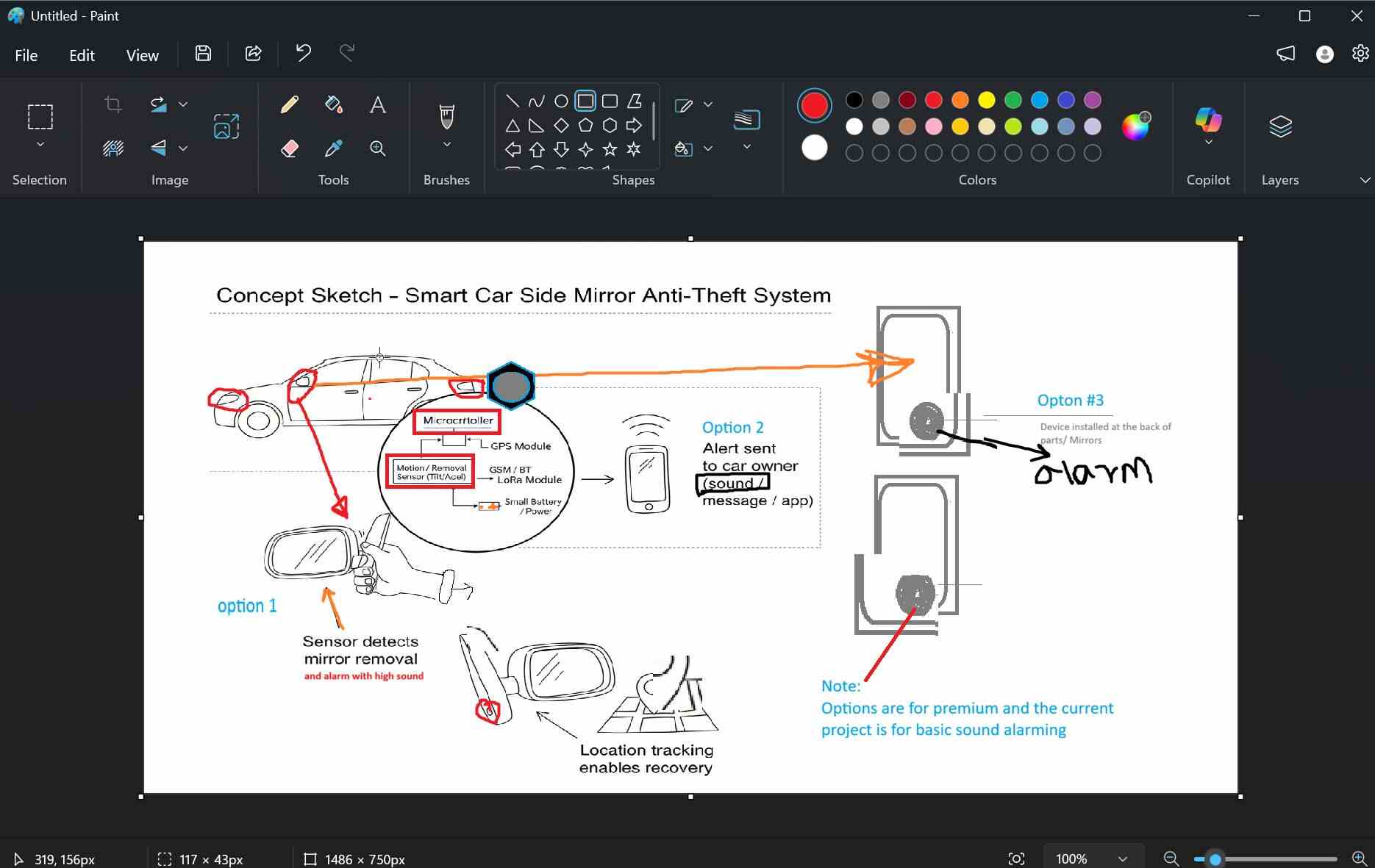This screenshot has width=1375, height=868.
Task: Open the File menu
Action: (26, 55)
